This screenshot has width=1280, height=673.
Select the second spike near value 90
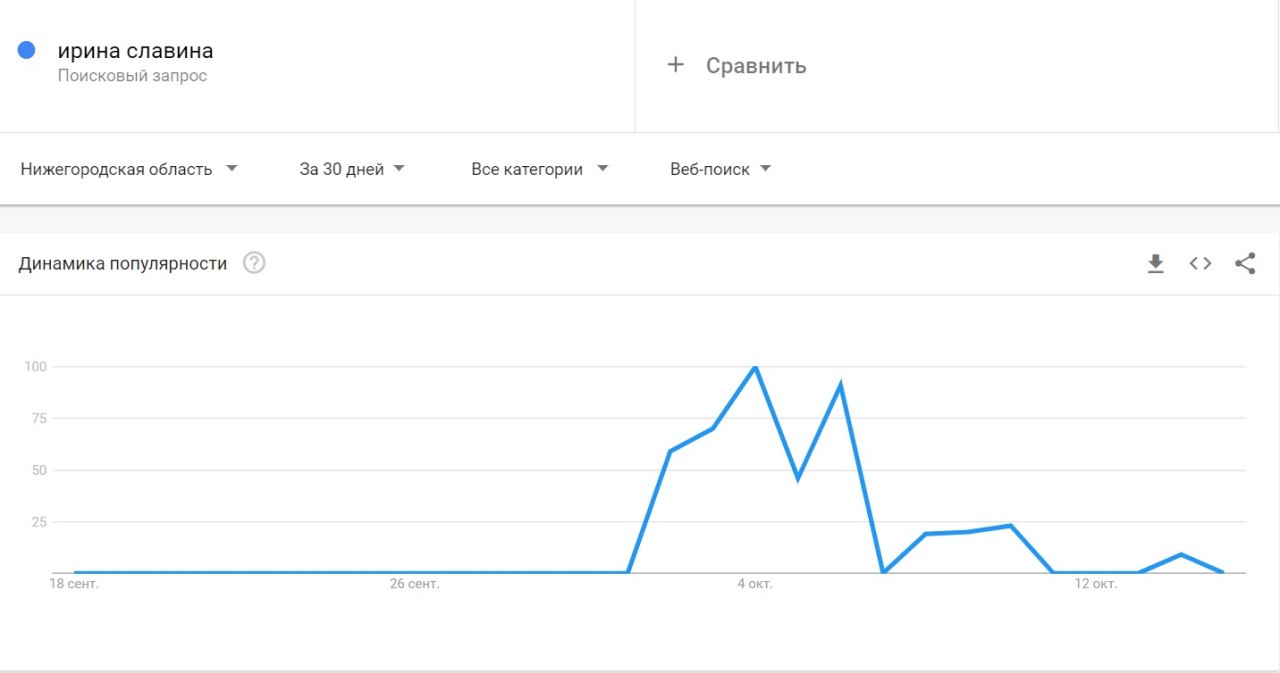tap(841, 385)
